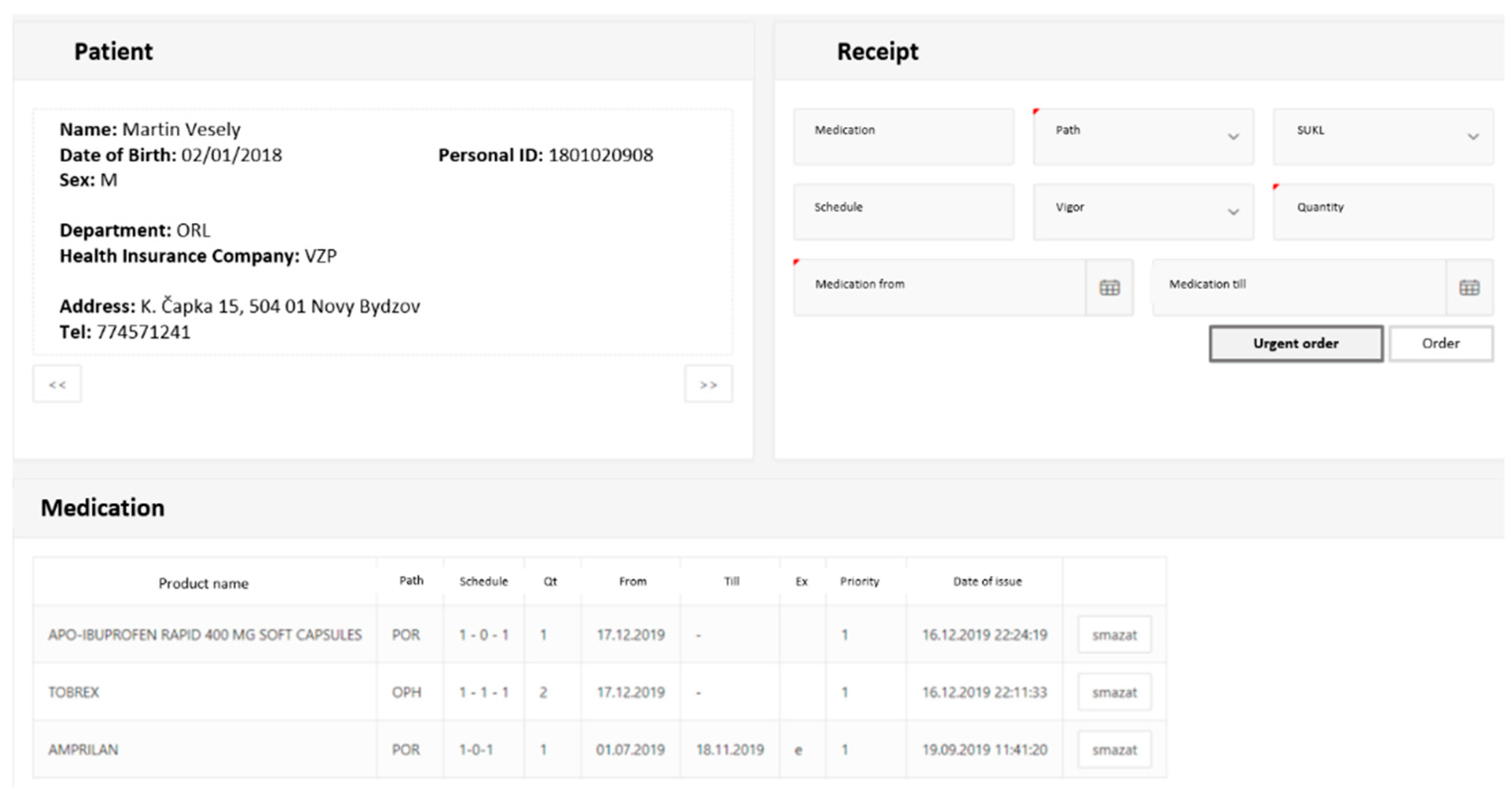Open calendar picker for Medication till

(x=1468, y=288)
